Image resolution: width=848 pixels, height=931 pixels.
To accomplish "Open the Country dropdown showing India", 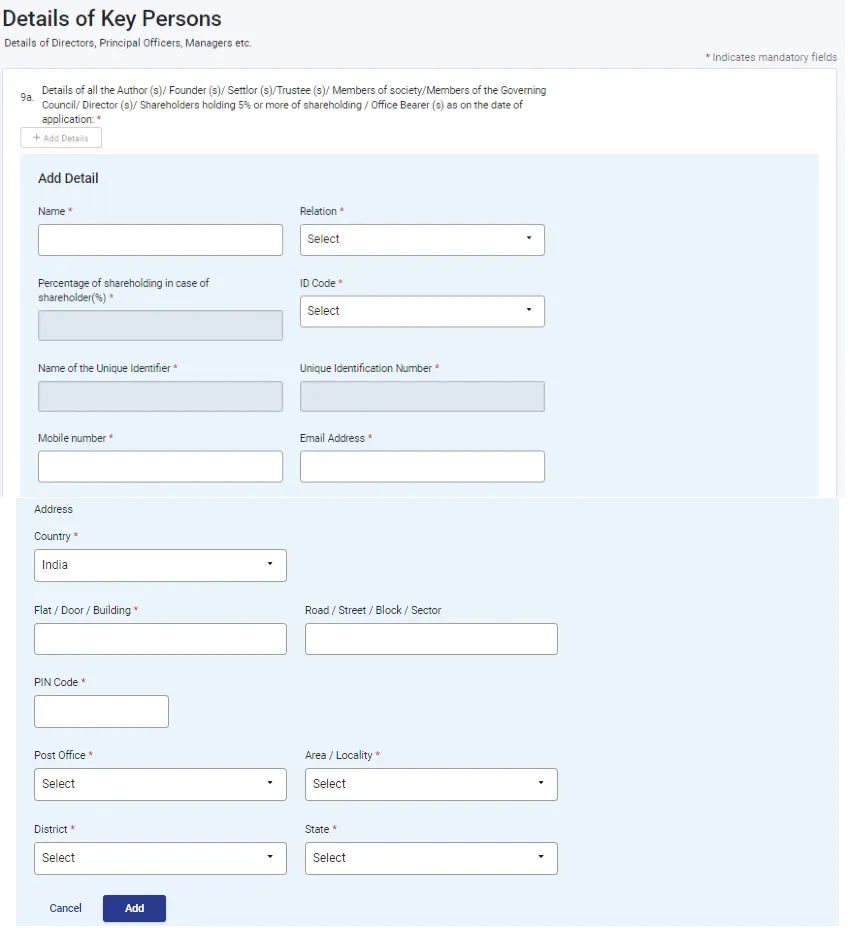I will tap(160, 565).
